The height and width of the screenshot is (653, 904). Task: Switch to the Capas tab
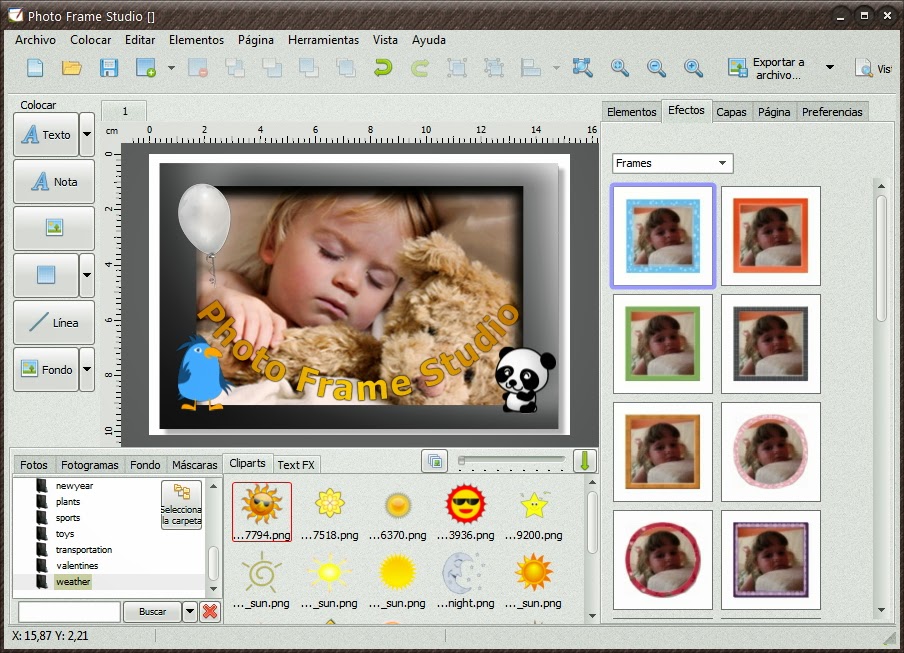click(x=731, y=111)
